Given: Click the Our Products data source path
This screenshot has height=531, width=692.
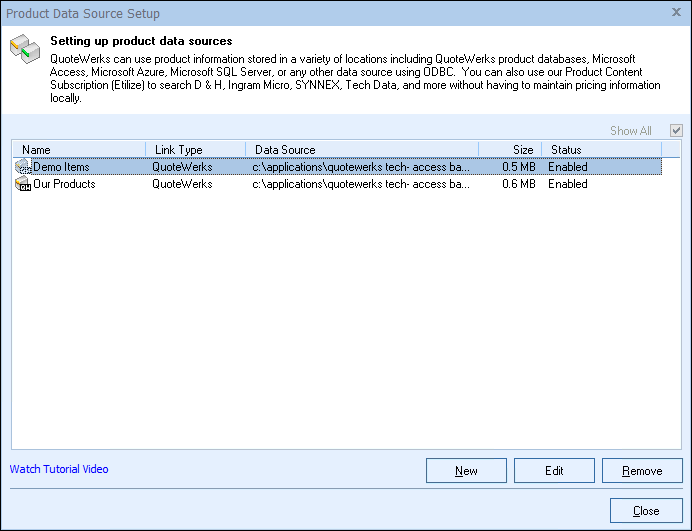Looking at the screenshot, I should pyautogui.click(x=361, y=184).
